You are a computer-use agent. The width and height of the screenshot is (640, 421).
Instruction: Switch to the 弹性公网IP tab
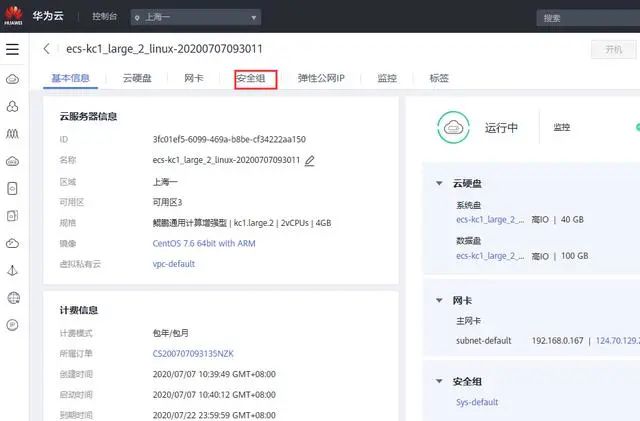coord(321,78)
